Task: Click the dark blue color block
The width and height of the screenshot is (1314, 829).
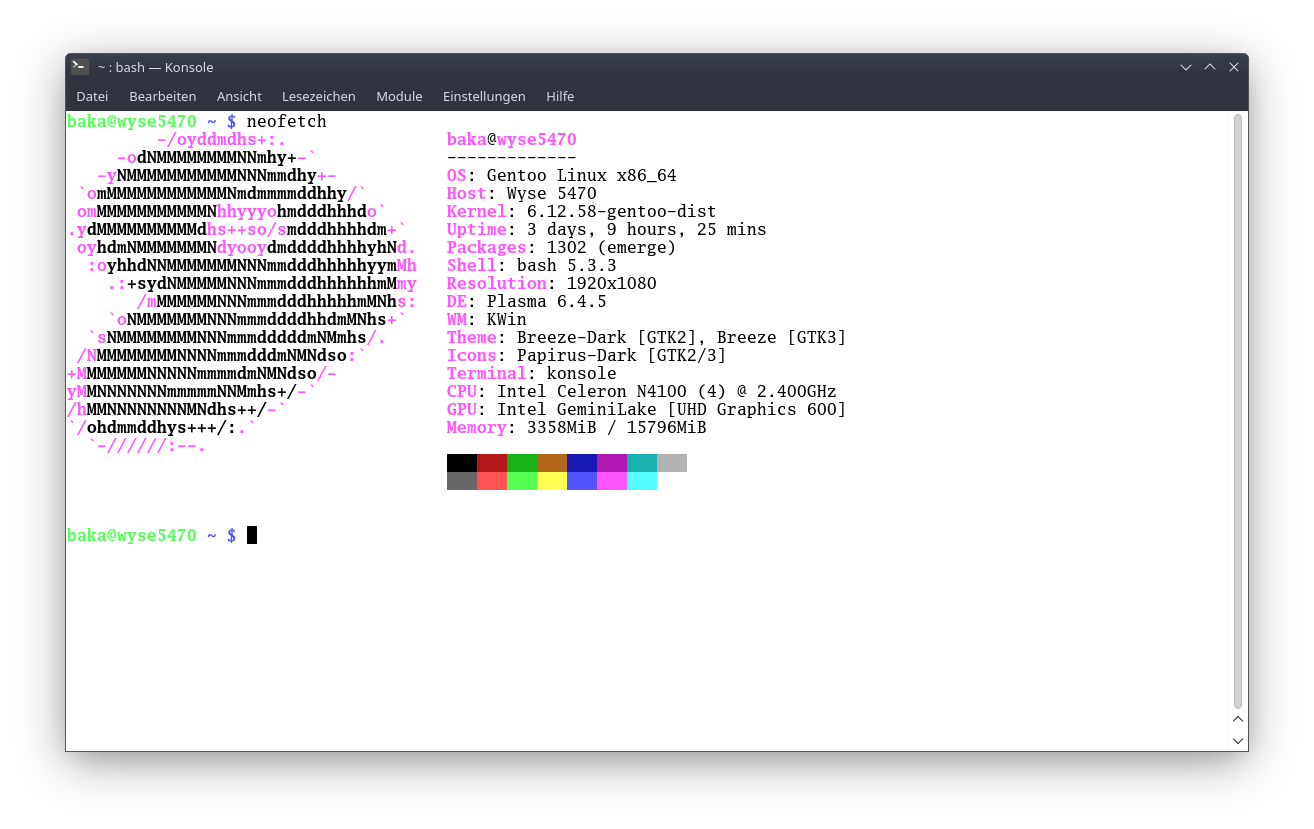Action: coord(582,463)
